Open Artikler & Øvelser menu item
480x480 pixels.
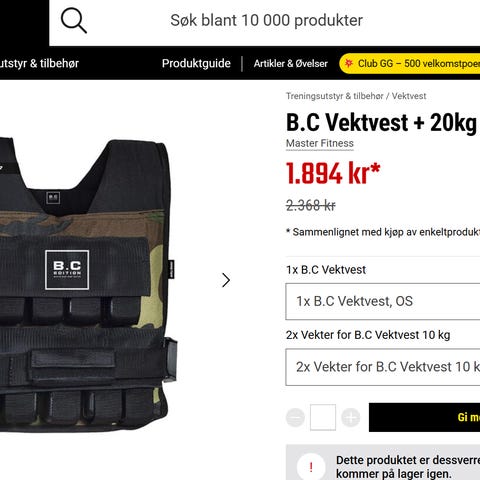click(x=291, y=63)
